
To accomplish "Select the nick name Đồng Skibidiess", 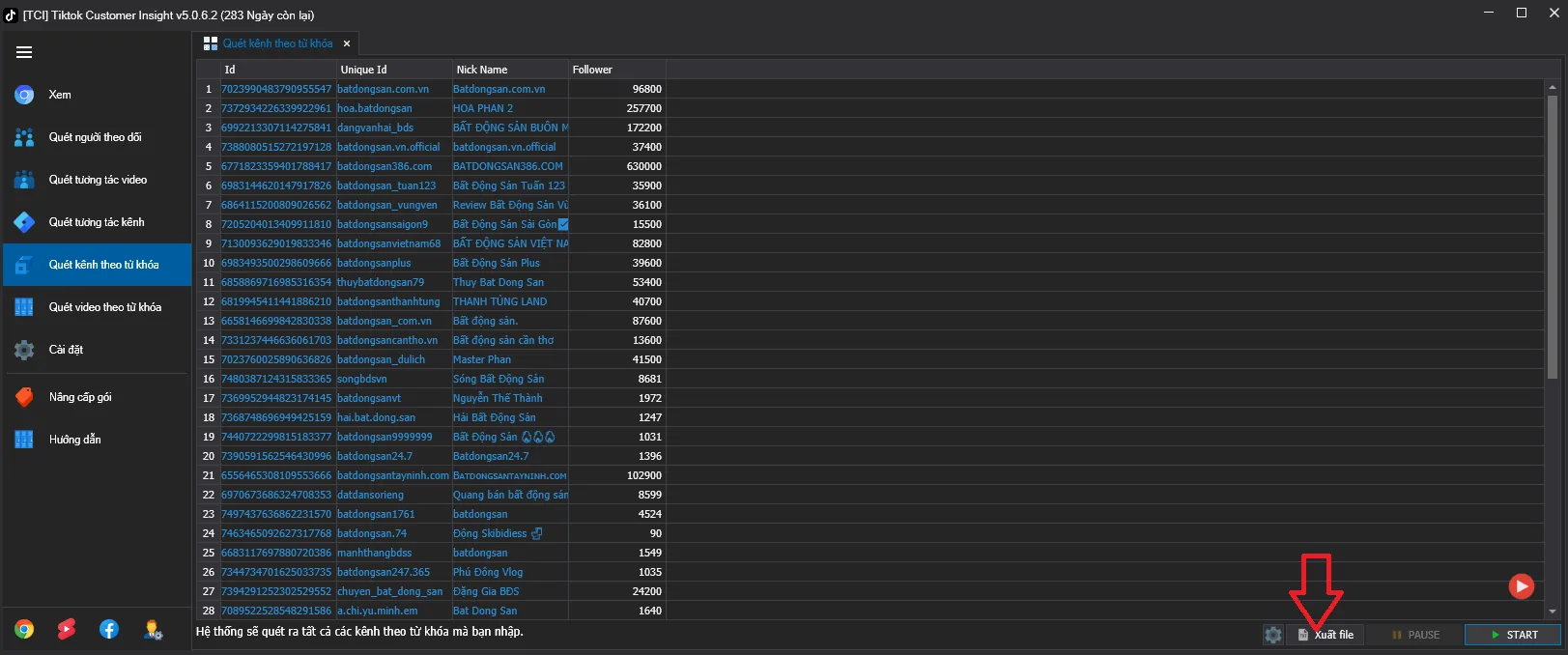I will click(510, 533).
